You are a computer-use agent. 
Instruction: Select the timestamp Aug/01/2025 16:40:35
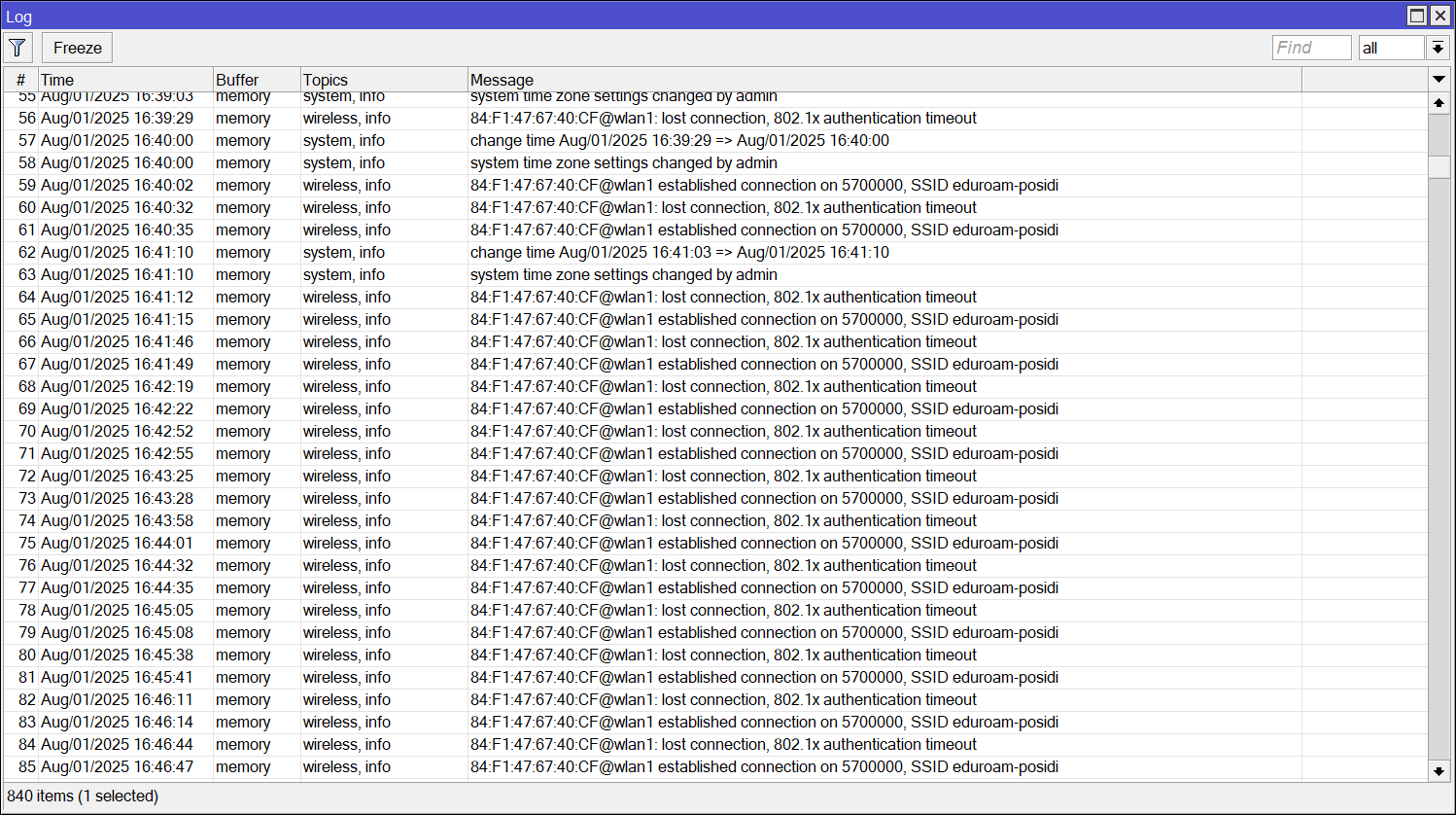(117, 230)
